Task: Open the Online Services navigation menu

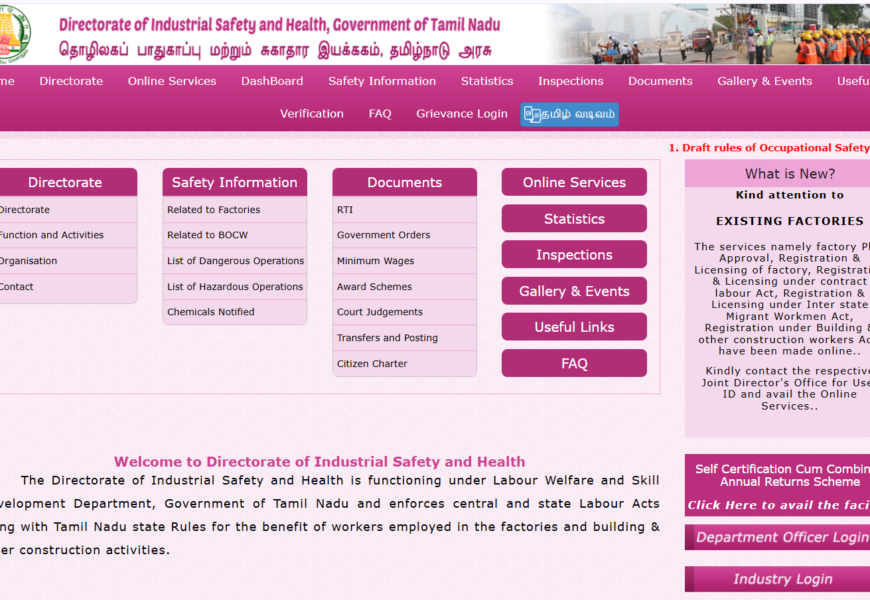Action: pyautogui.click(x=172, y=81)
